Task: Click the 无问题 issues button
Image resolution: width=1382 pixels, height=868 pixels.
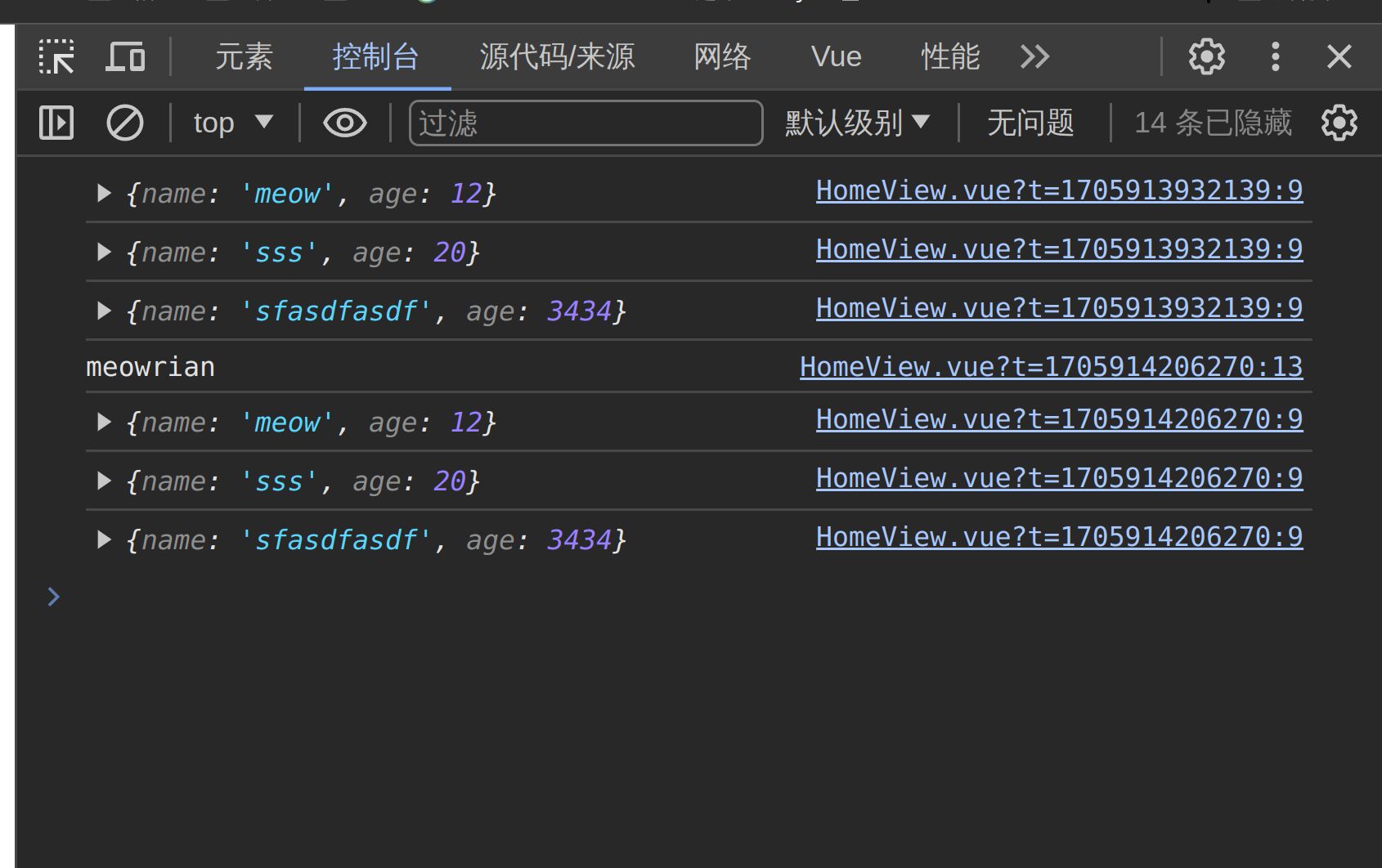Action: click(1030, 123)
